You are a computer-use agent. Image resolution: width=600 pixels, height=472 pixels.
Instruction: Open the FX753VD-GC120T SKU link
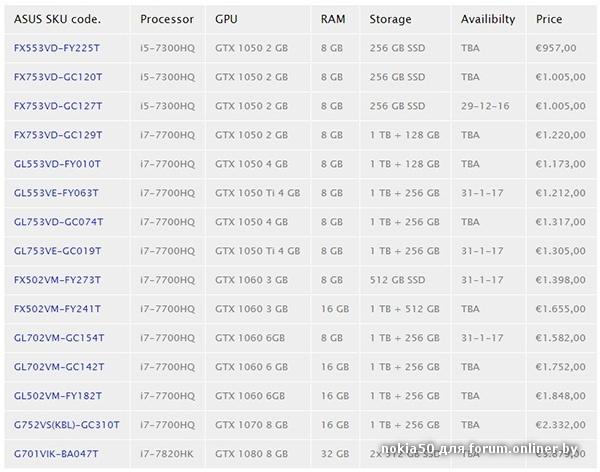coord(58,77)
